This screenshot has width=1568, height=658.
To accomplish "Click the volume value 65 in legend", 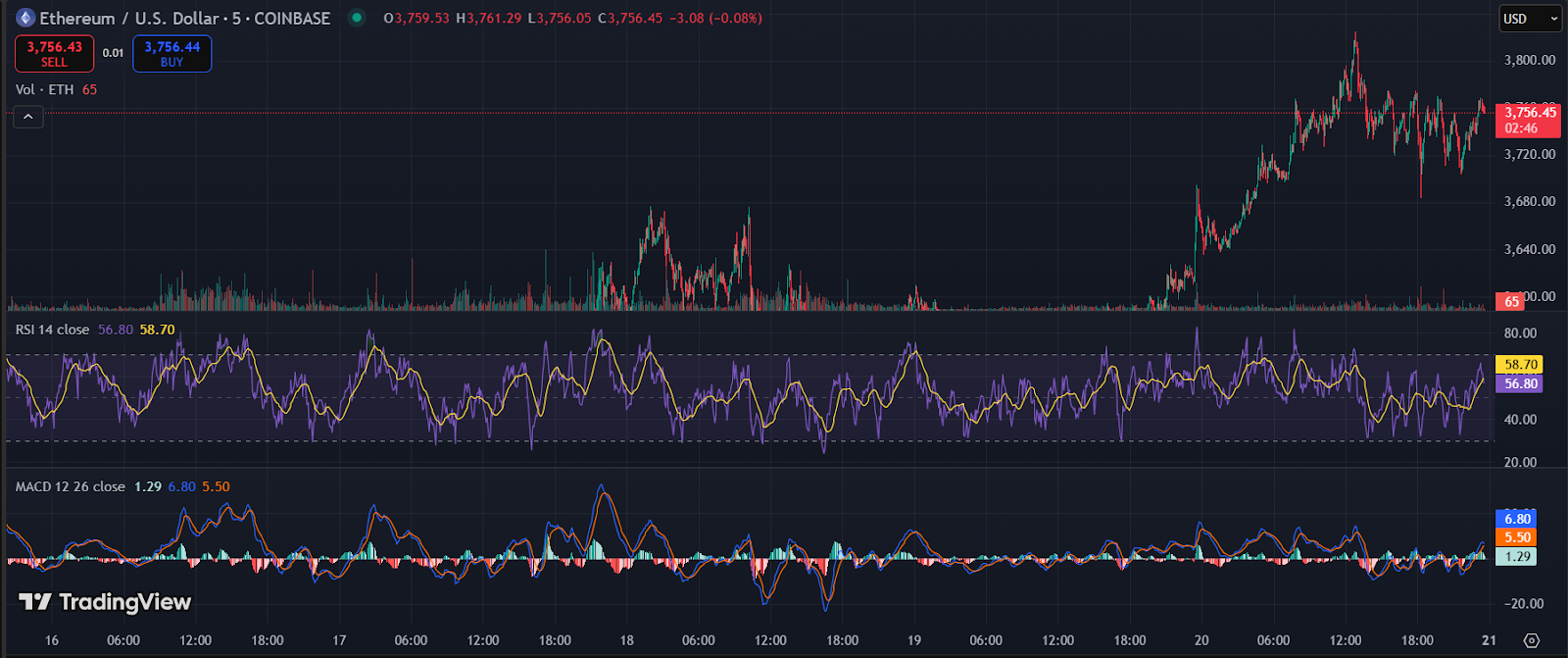I will click(89, 89).
